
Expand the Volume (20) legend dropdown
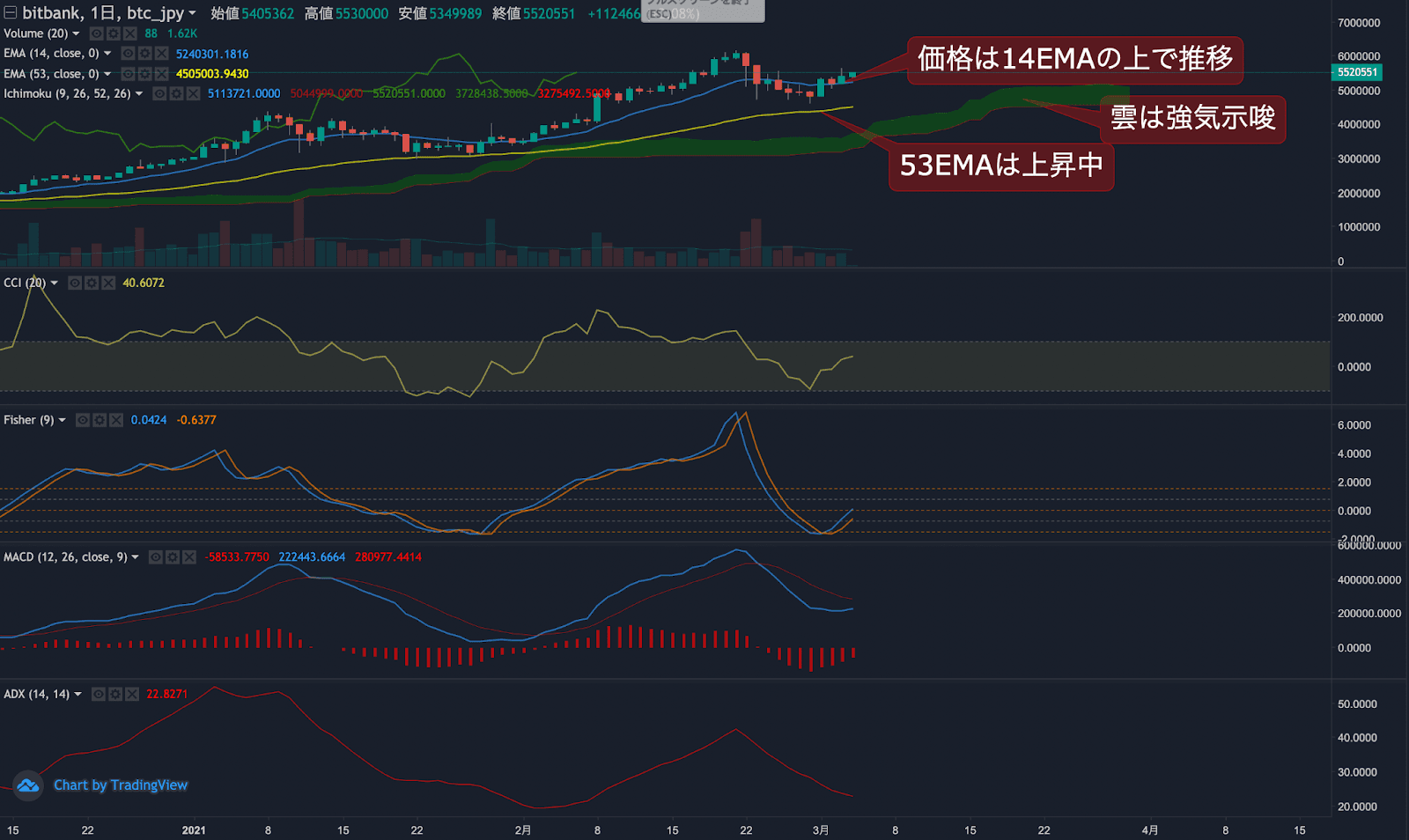click(x=76, y=33)
